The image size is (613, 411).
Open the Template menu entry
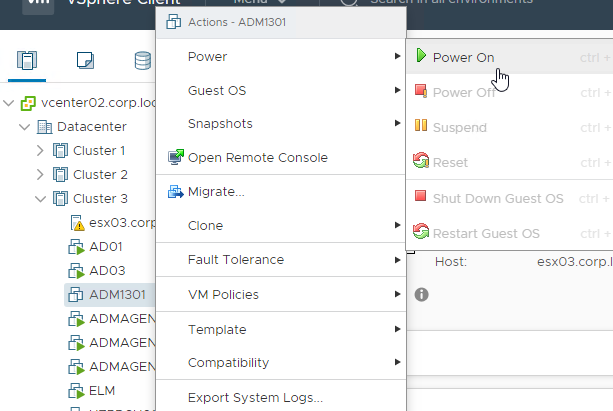click(x=281, y=329)
